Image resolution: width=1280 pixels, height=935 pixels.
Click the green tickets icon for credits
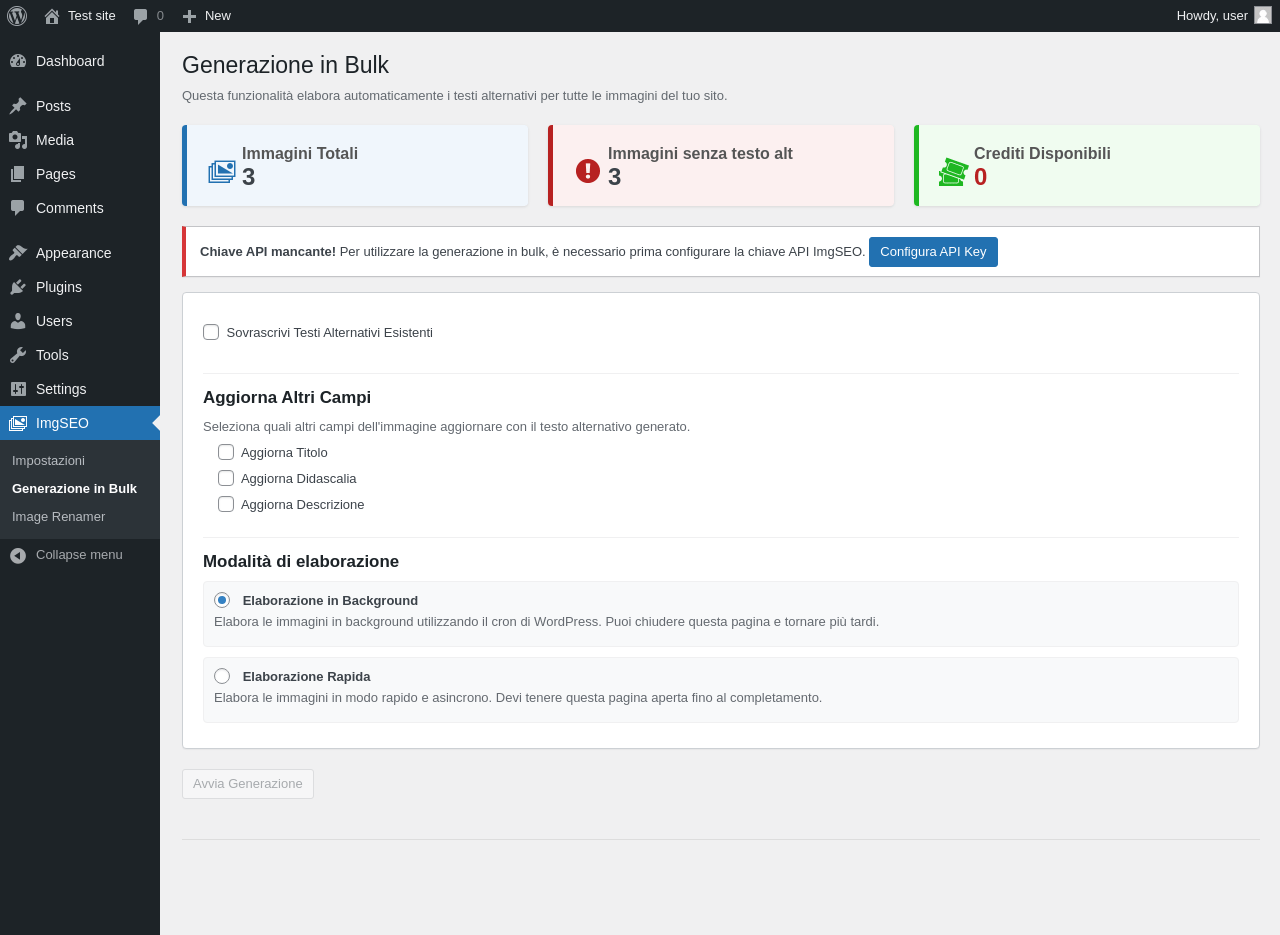point(953,172)
